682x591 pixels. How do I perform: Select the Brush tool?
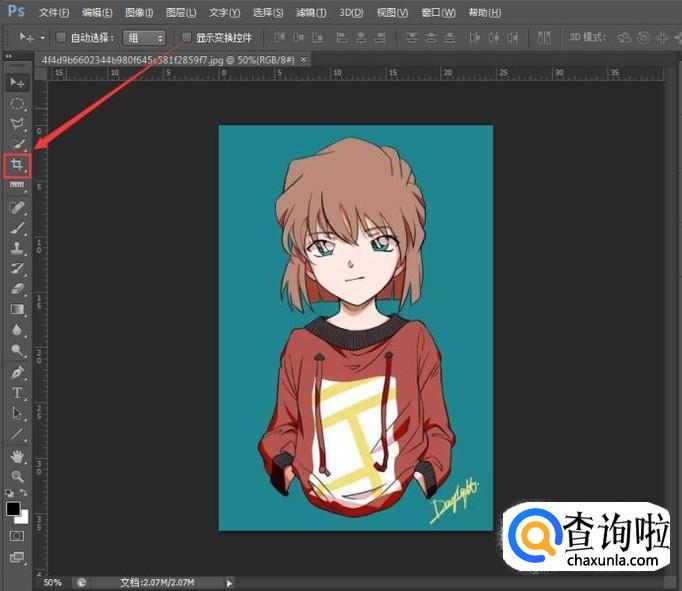point(17,228)
